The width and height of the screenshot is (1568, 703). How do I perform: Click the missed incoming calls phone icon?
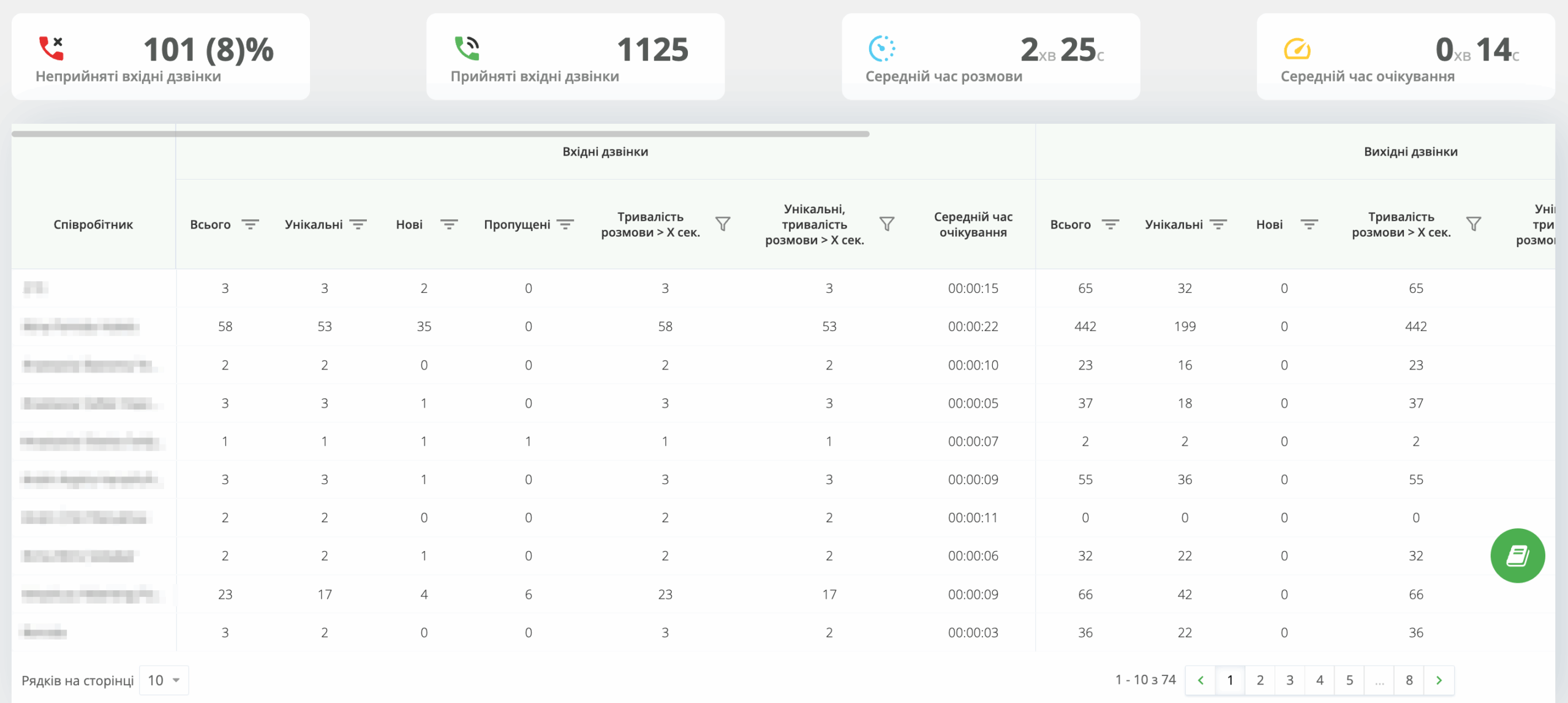(x=51, y=48)
